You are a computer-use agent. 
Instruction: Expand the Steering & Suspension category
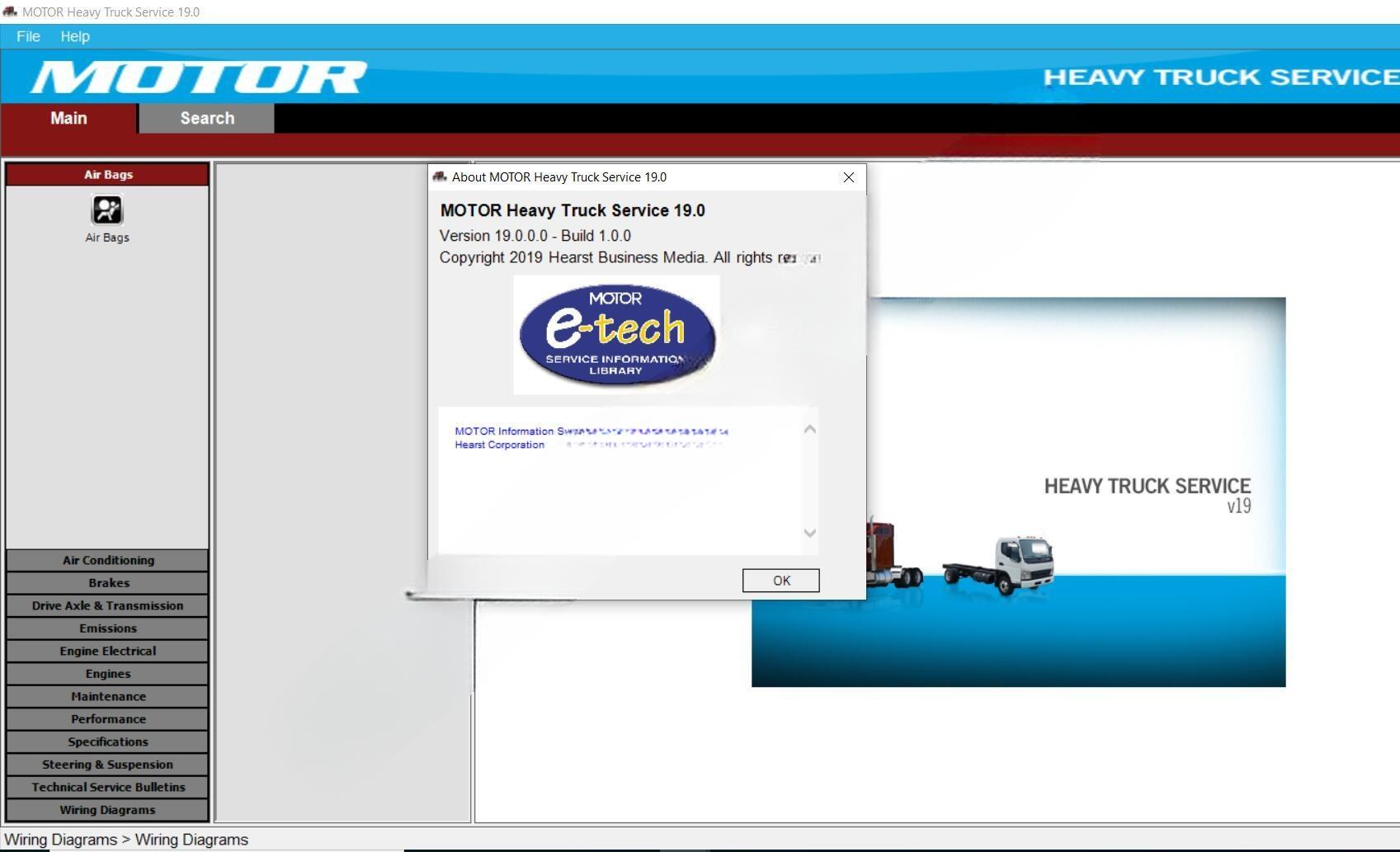[107, 765]
